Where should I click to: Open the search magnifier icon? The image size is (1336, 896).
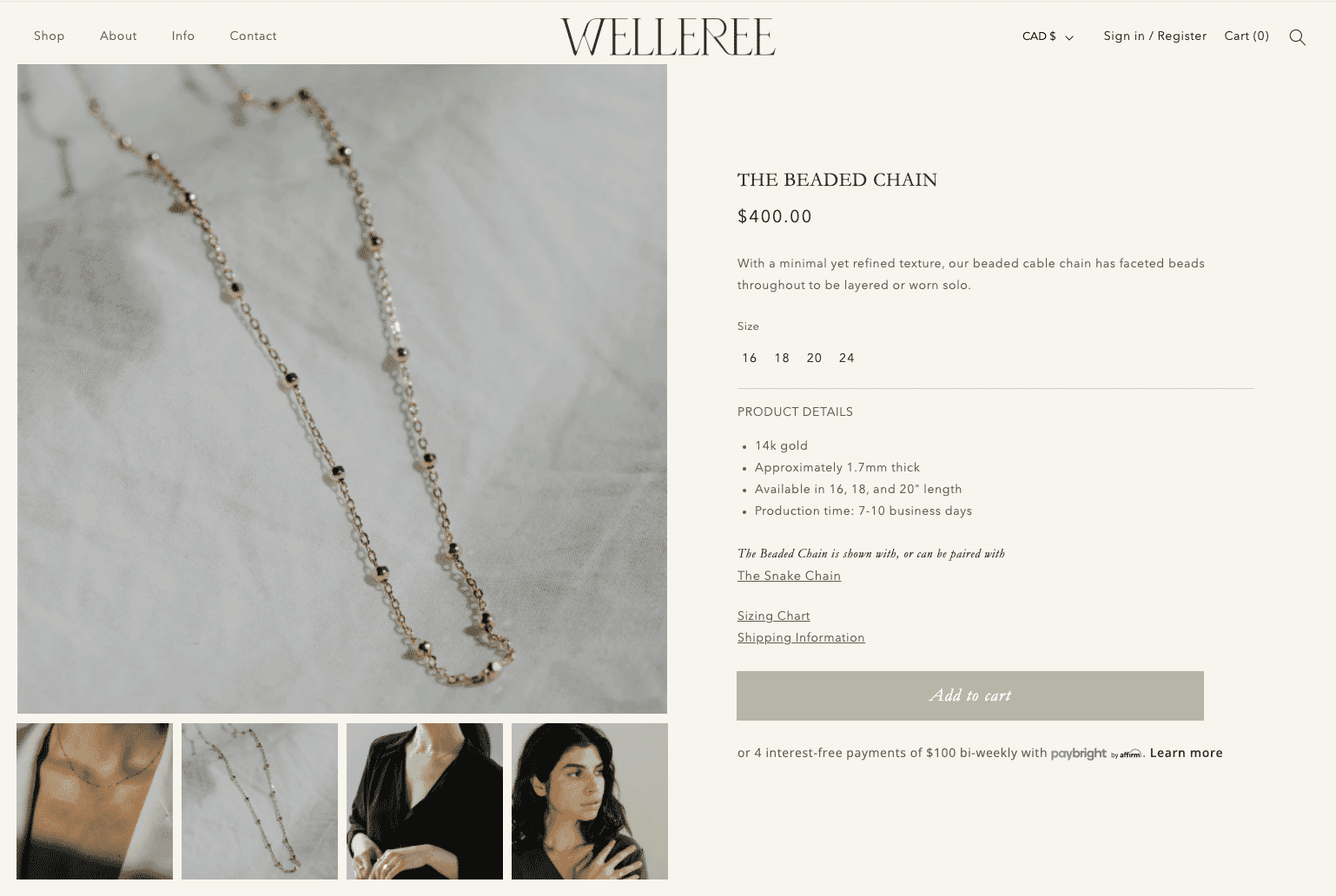1297,37
